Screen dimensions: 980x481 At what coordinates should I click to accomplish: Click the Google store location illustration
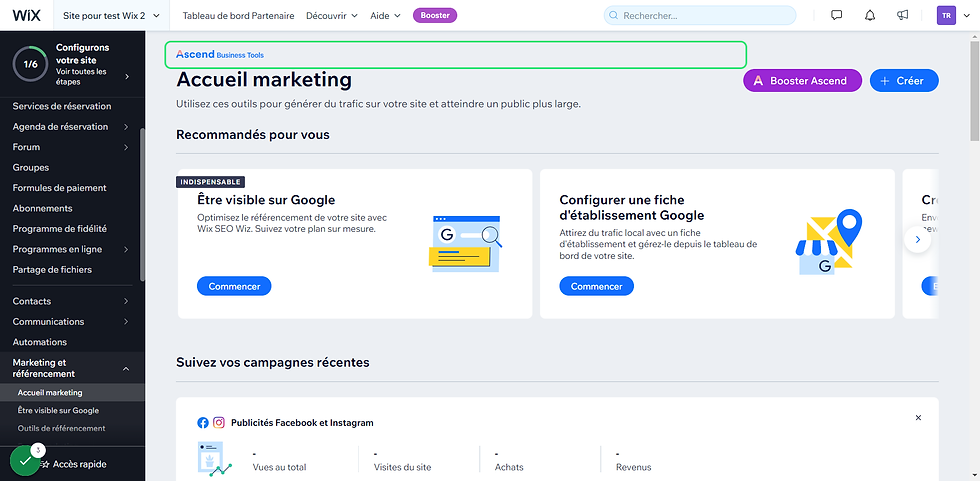(x=829, y=242)
